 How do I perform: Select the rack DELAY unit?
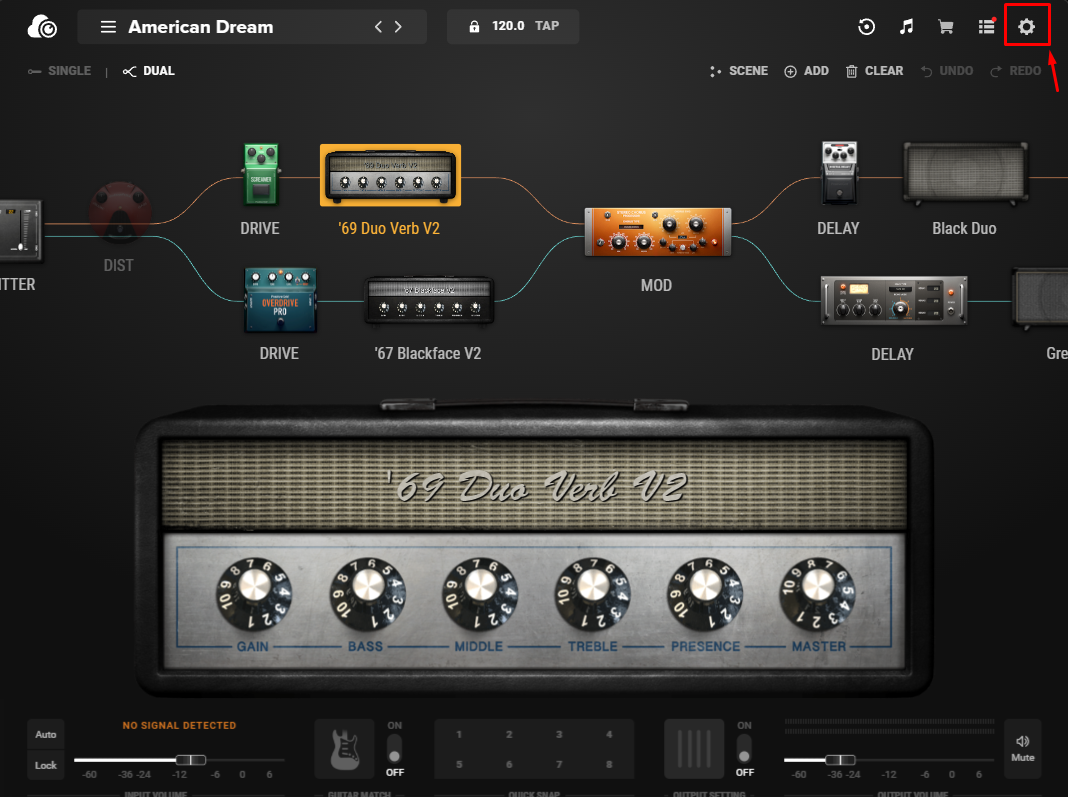tap(894, 300)
